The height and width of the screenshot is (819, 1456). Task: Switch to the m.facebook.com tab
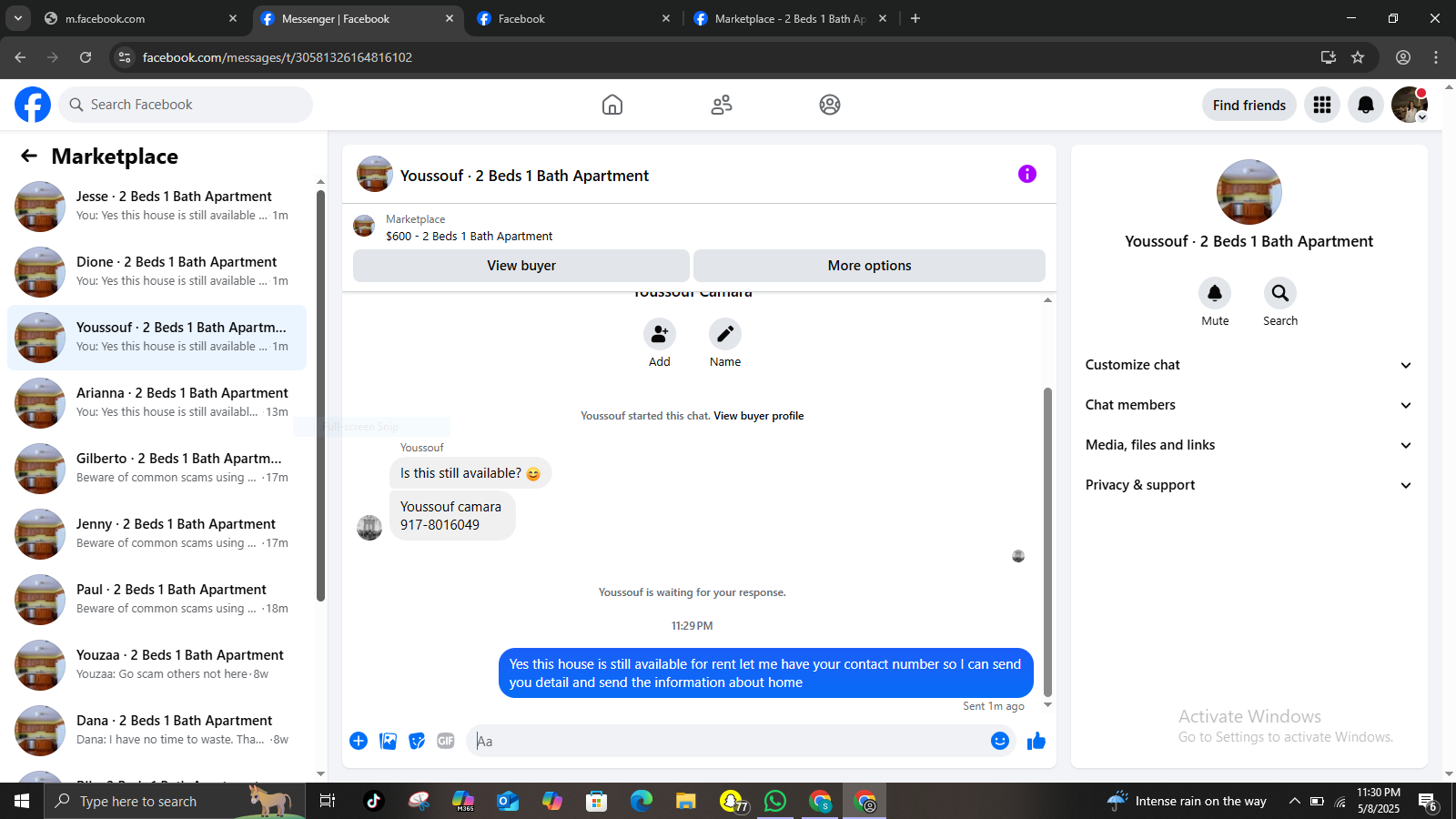(x=141, y=18)
